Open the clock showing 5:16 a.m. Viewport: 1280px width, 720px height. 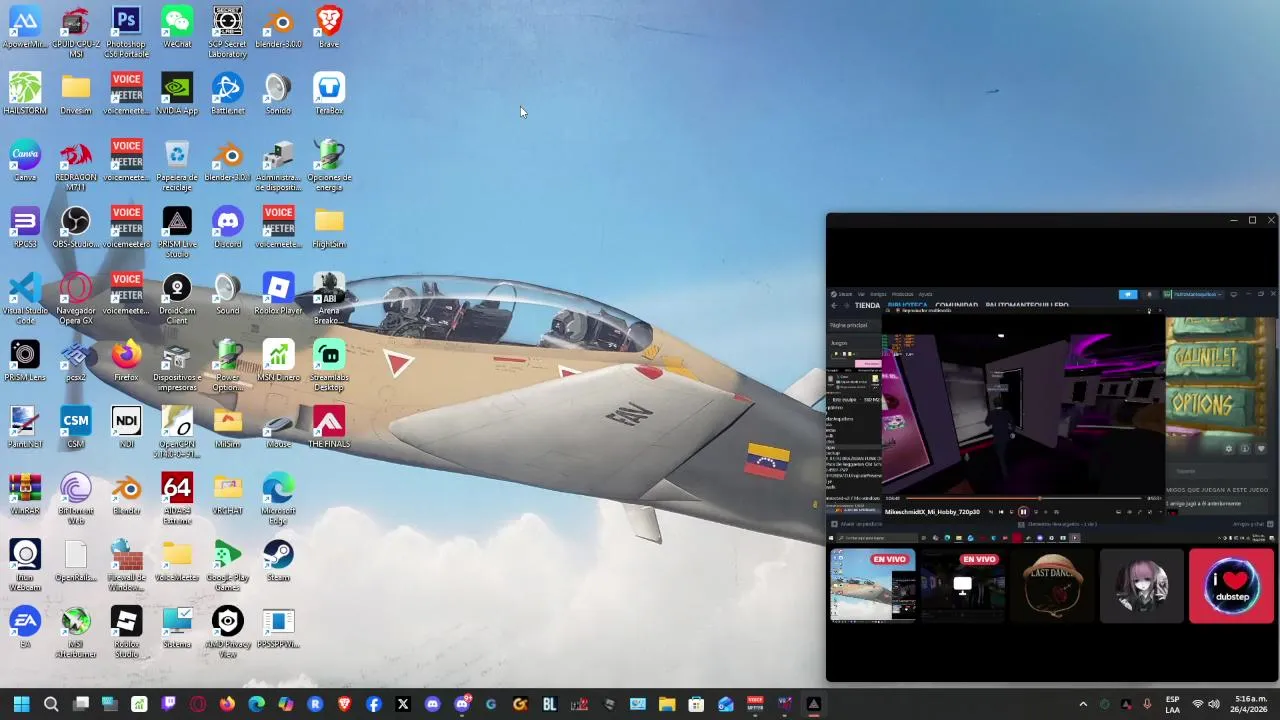tap(1251, 704)
